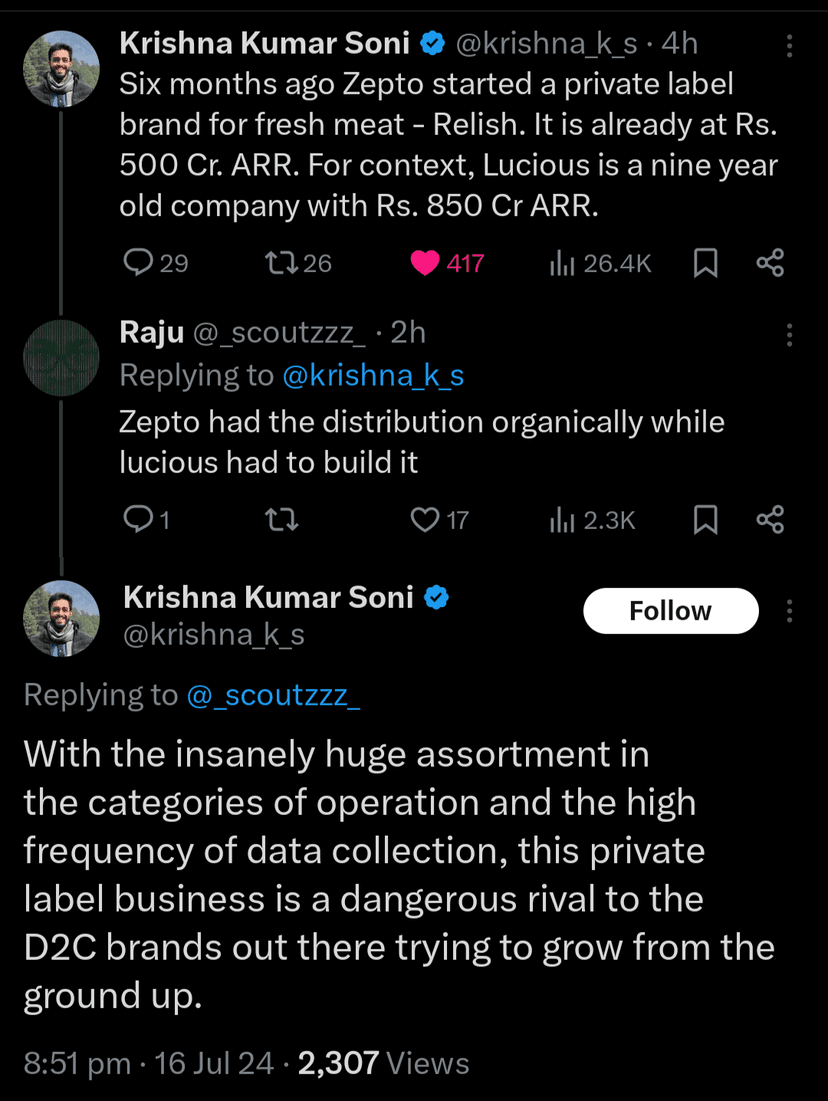Viewport: 828px width, 1101px height.
Task: View Raju's reply 2.3K view stats
Action: (563, 519)
